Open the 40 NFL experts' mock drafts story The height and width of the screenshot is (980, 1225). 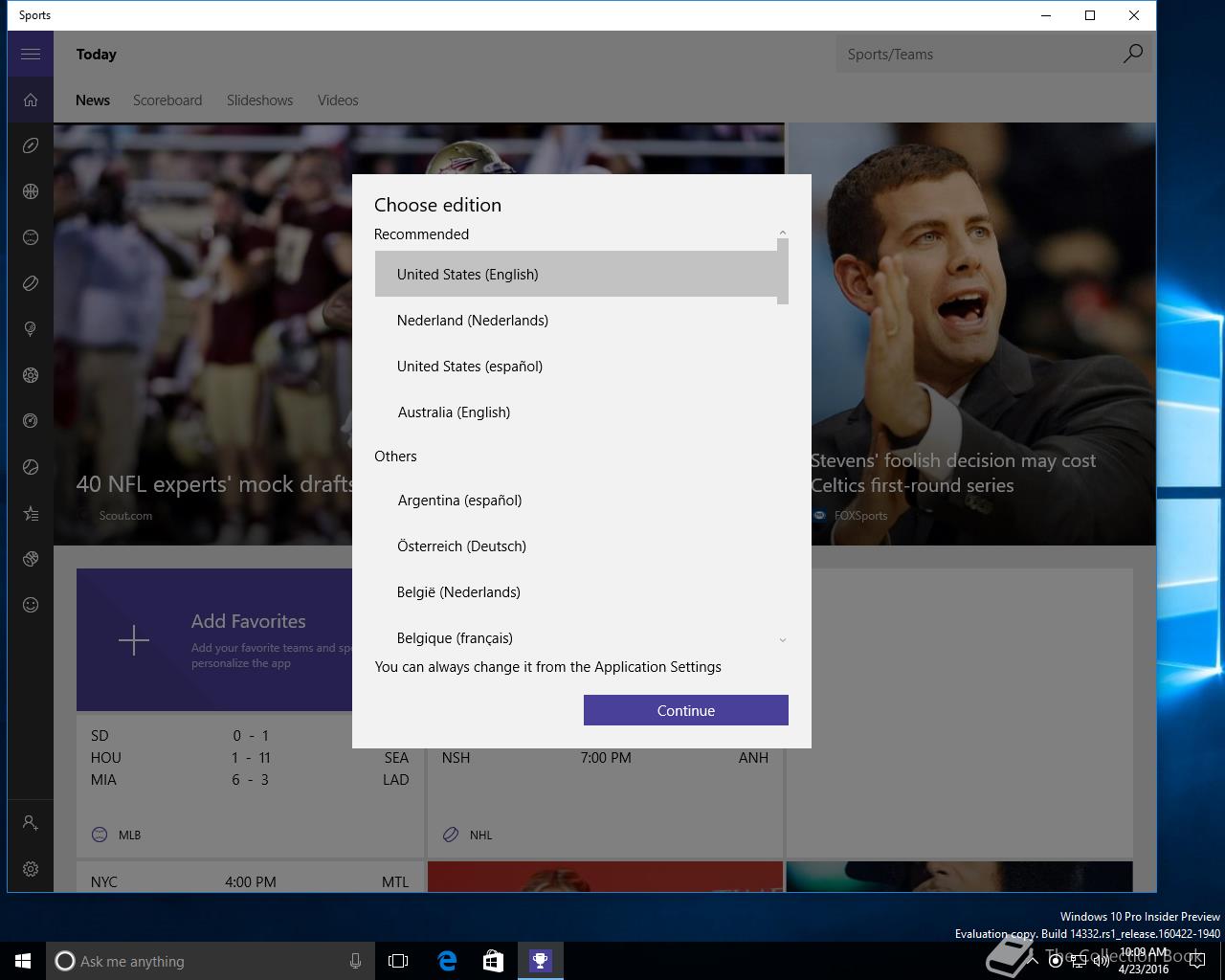[x=214, y=484]
